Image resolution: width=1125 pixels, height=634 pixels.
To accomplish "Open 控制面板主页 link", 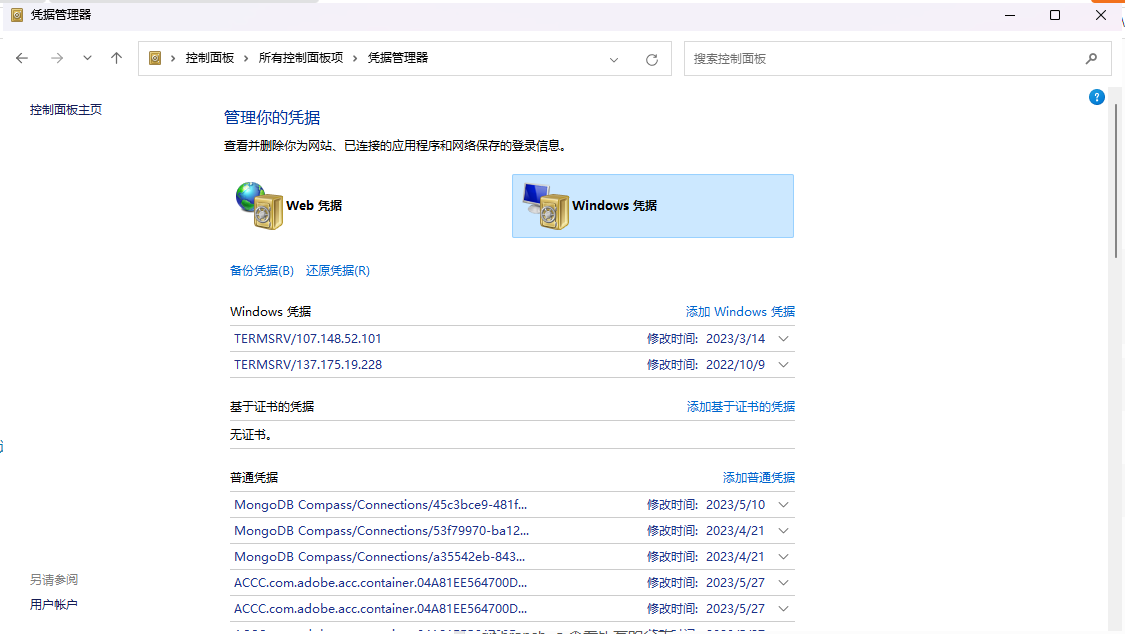I will pyautogui.click(x=65, y=110).
